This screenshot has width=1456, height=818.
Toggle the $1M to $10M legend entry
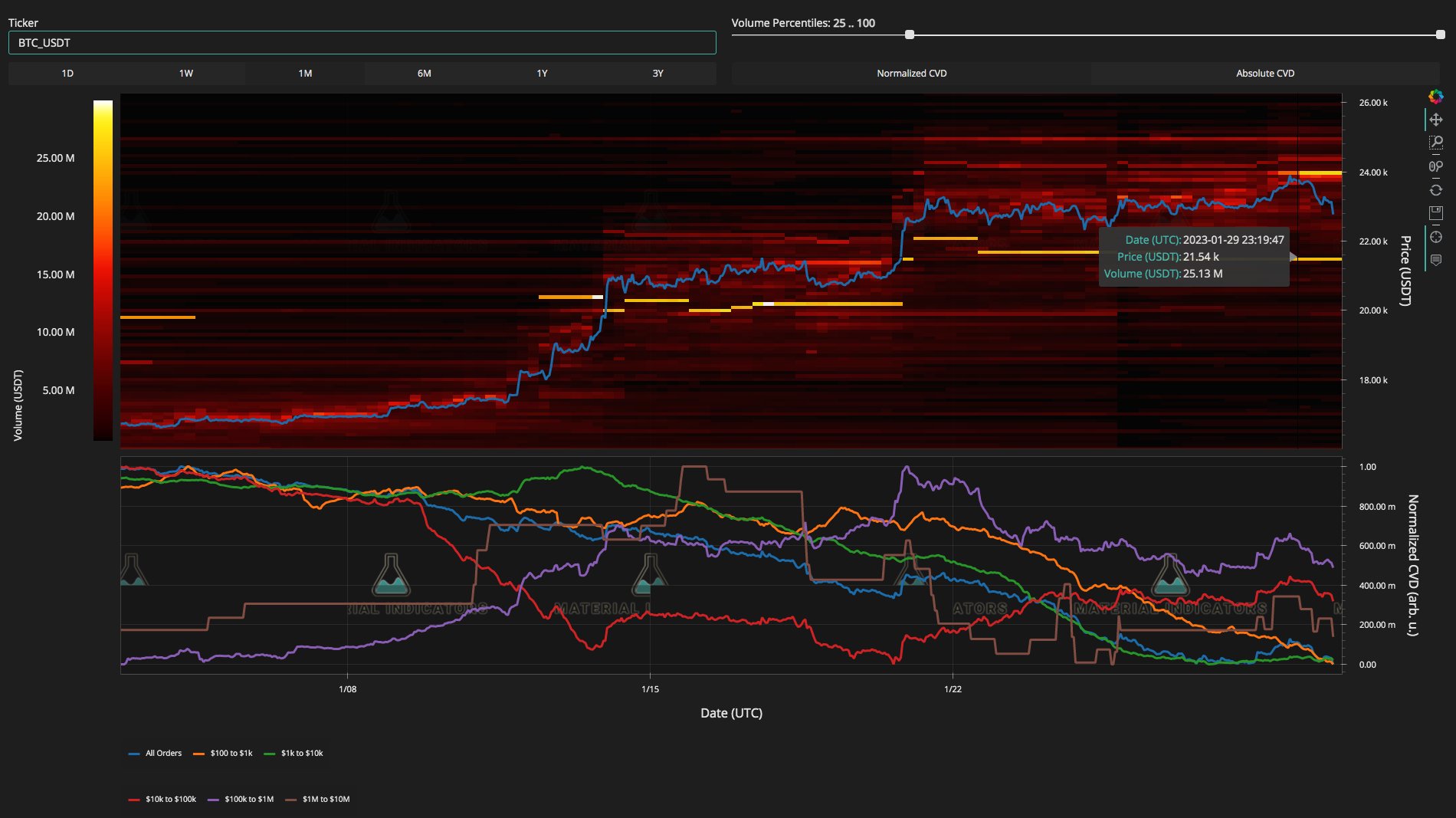click(x=317, y=800)
